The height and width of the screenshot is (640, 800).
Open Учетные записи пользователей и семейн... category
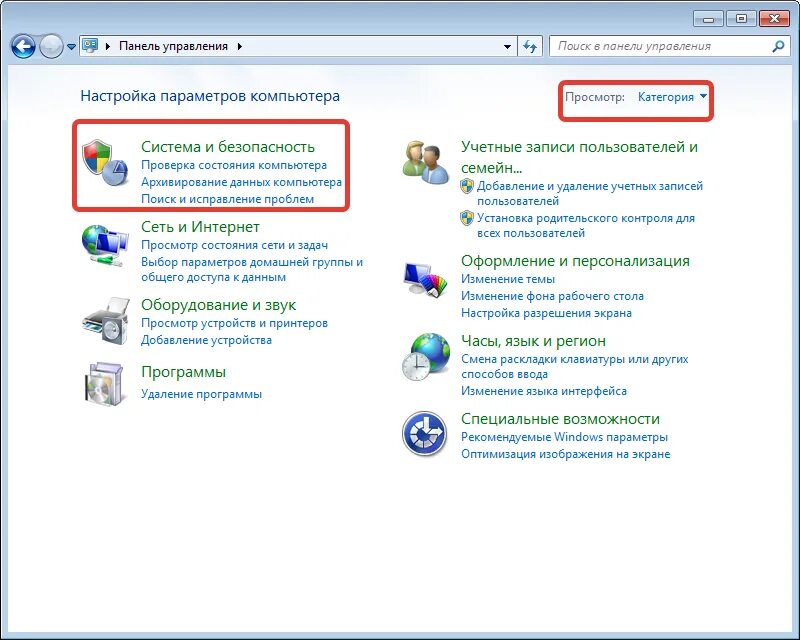click(x=579, y=157)
